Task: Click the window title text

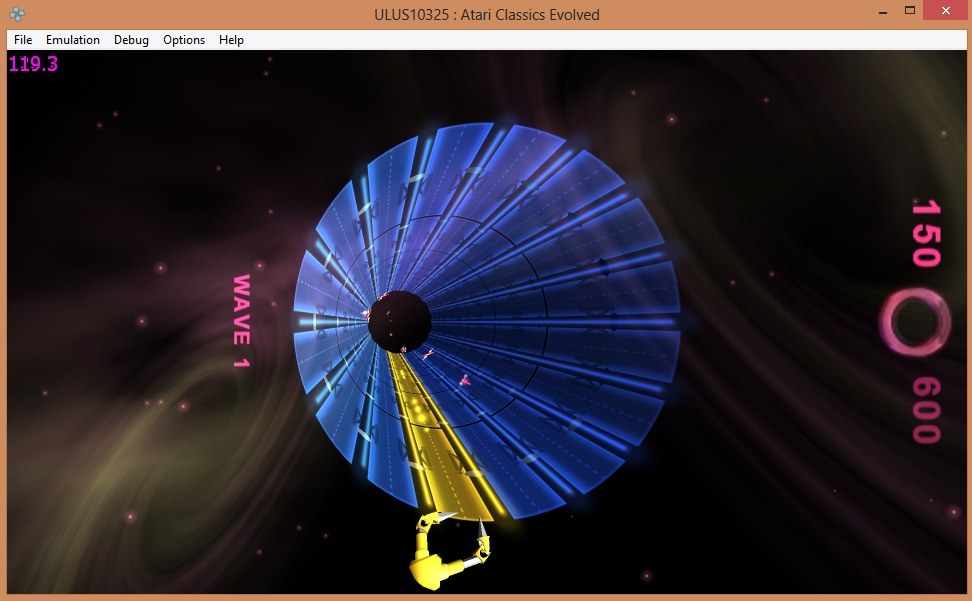Action: pyautogui.click(x=485, y=14)
